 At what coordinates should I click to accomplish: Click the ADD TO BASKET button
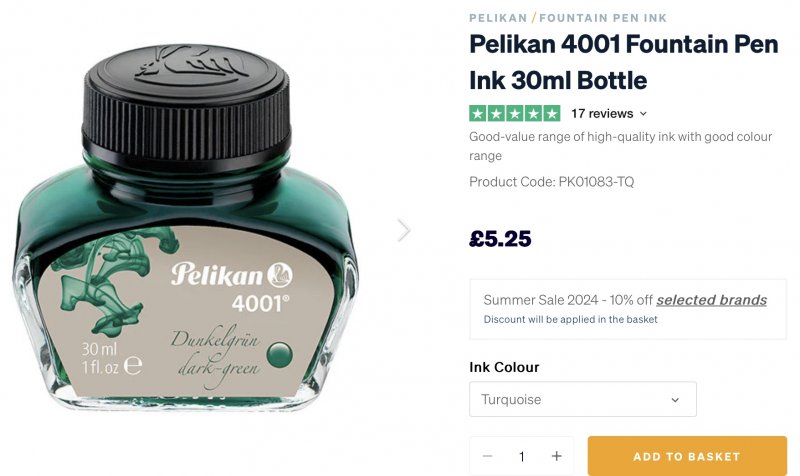pyautogui.click(x=687, y=456)
